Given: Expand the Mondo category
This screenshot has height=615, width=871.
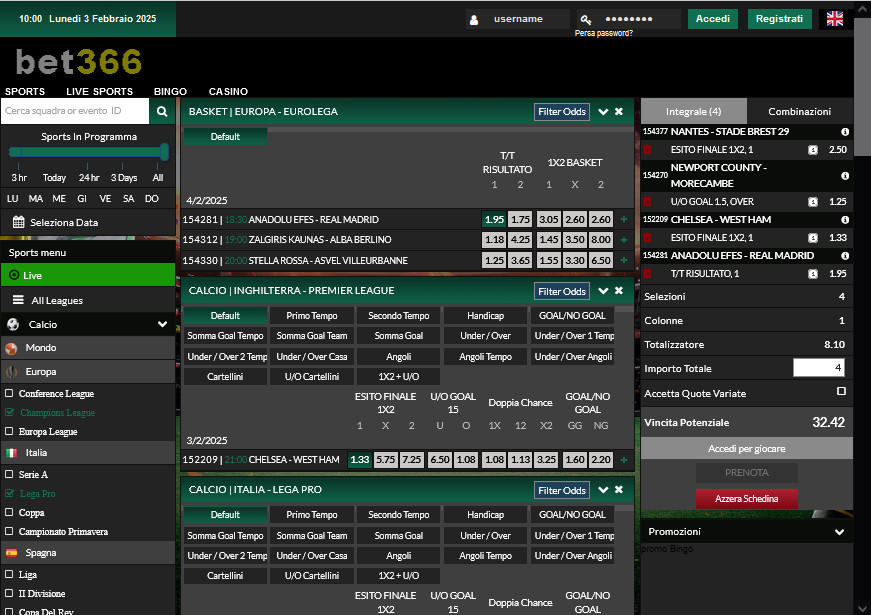Looking at the screenshot, I should click(x=88, y=348).
